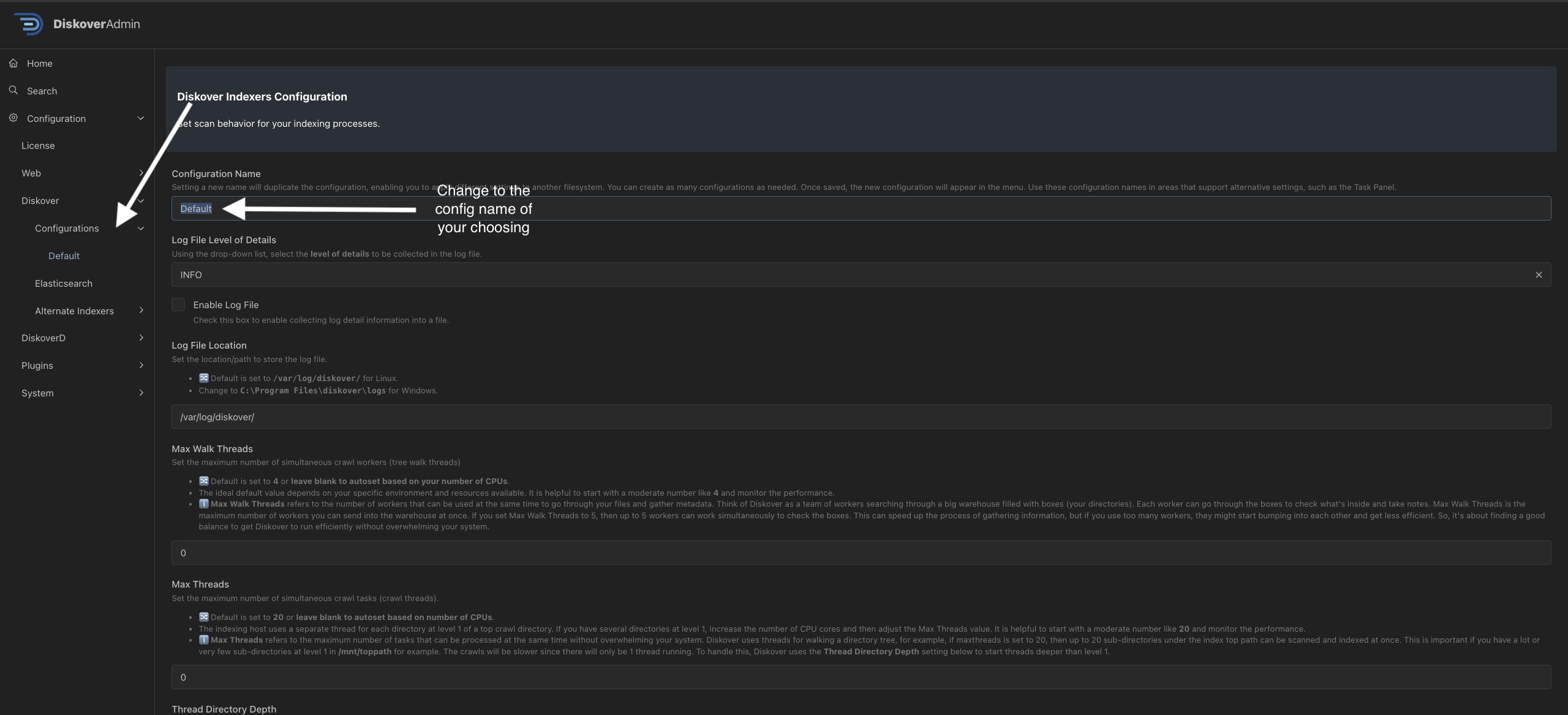Click the Enable Log File label
Screen dimensions: 1568x715
[x=226, y=305]
